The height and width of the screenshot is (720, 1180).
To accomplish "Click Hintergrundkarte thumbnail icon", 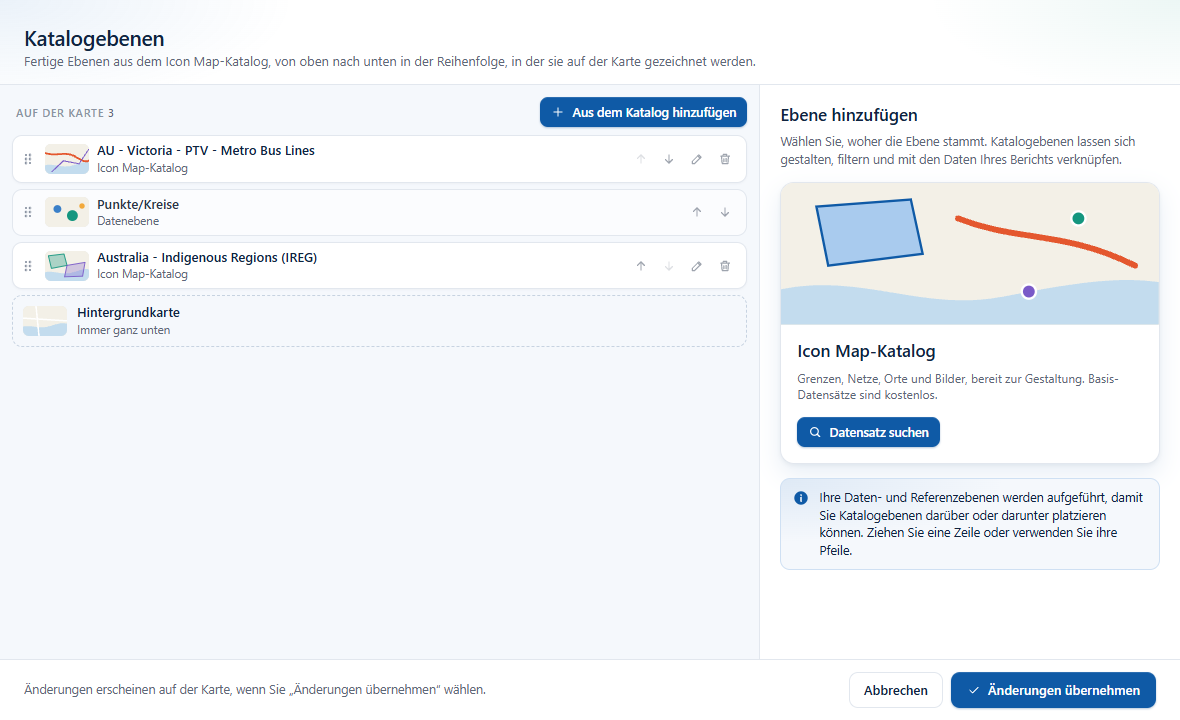I will click(x=45, y=321).
